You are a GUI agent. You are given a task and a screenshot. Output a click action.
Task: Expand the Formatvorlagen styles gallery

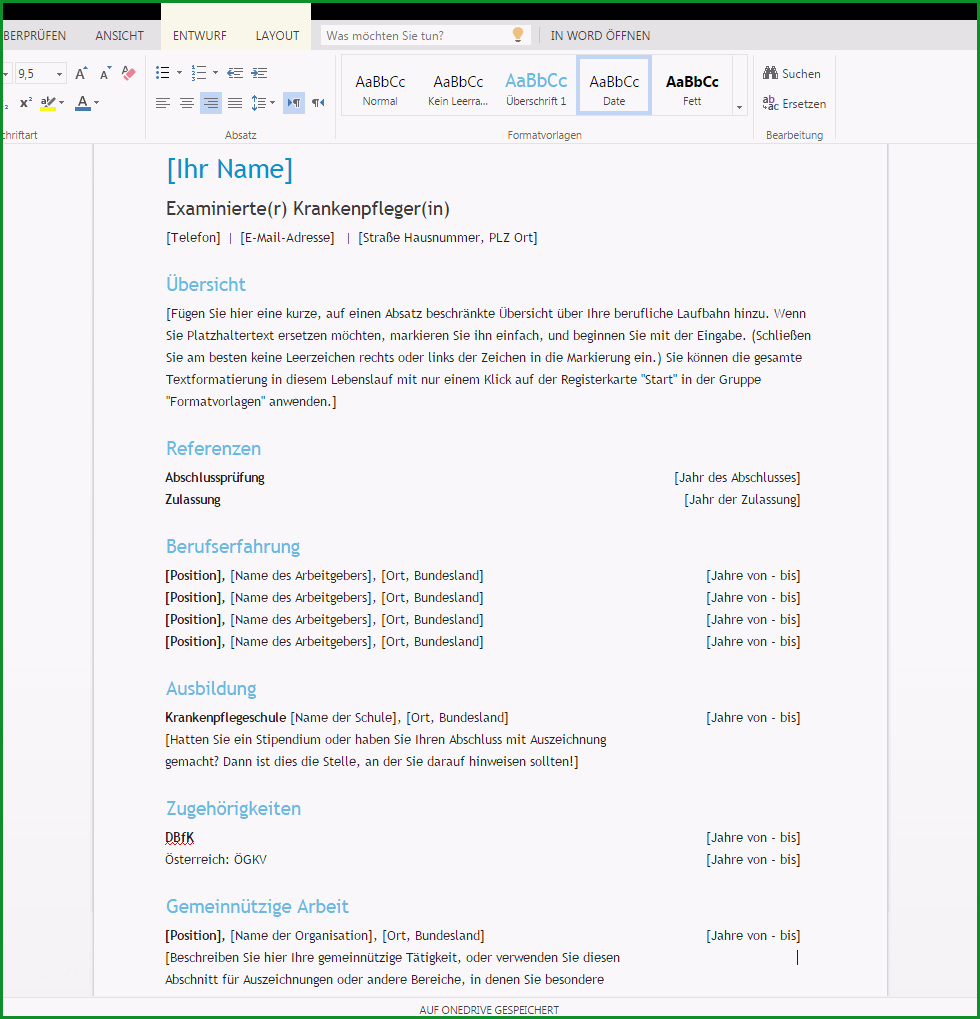coord(740,107)
